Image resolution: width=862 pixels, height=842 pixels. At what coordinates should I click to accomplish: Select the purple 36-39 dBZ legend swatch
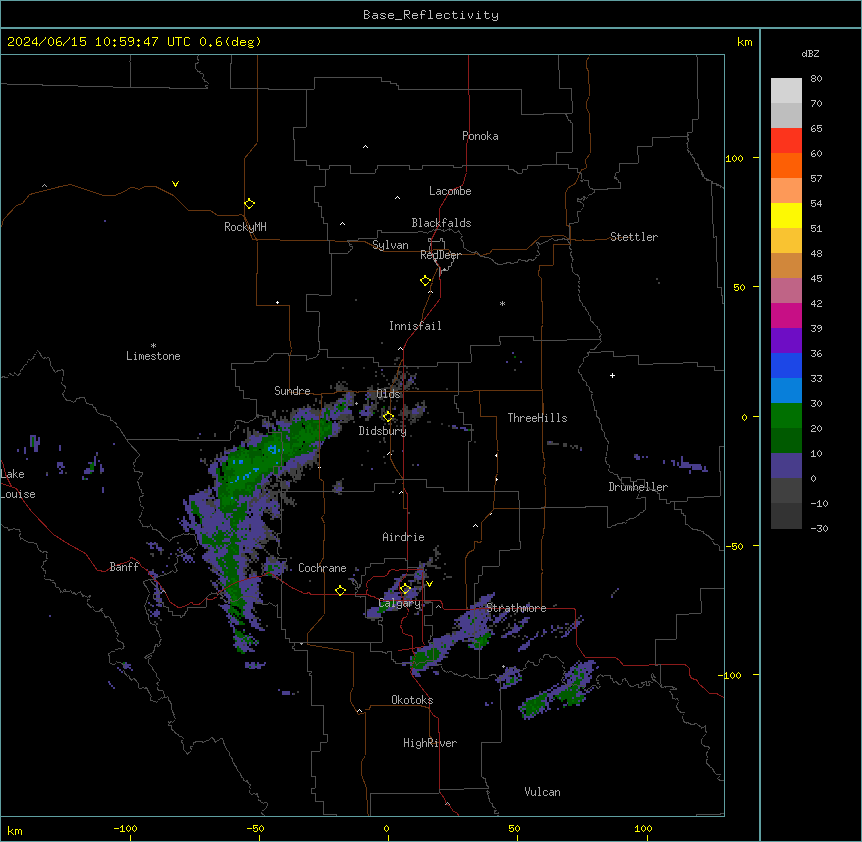(786, 340)
